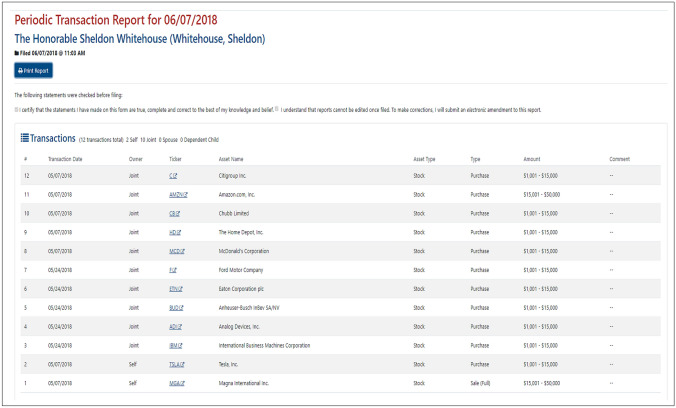Select the Citigroup Inc. asset name
Screen dimensions: 676x408
(x=232, y=176)
